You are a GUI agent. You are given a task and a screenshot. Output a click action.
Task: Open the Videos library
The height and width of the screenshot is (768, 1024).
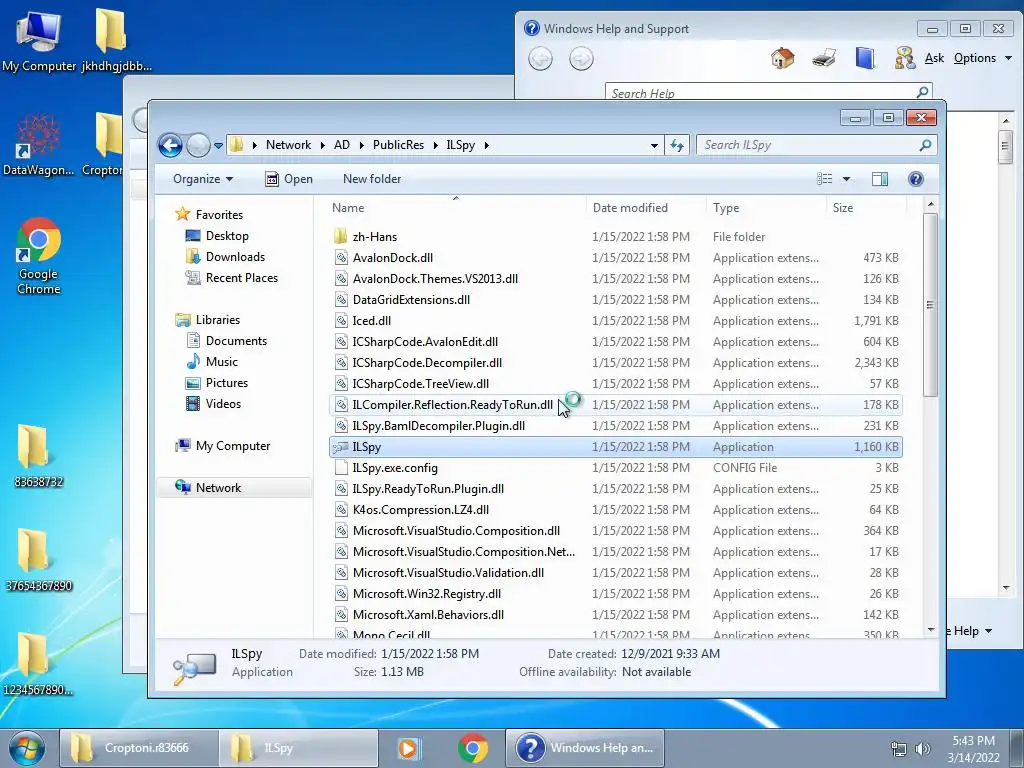pos(223,404)
